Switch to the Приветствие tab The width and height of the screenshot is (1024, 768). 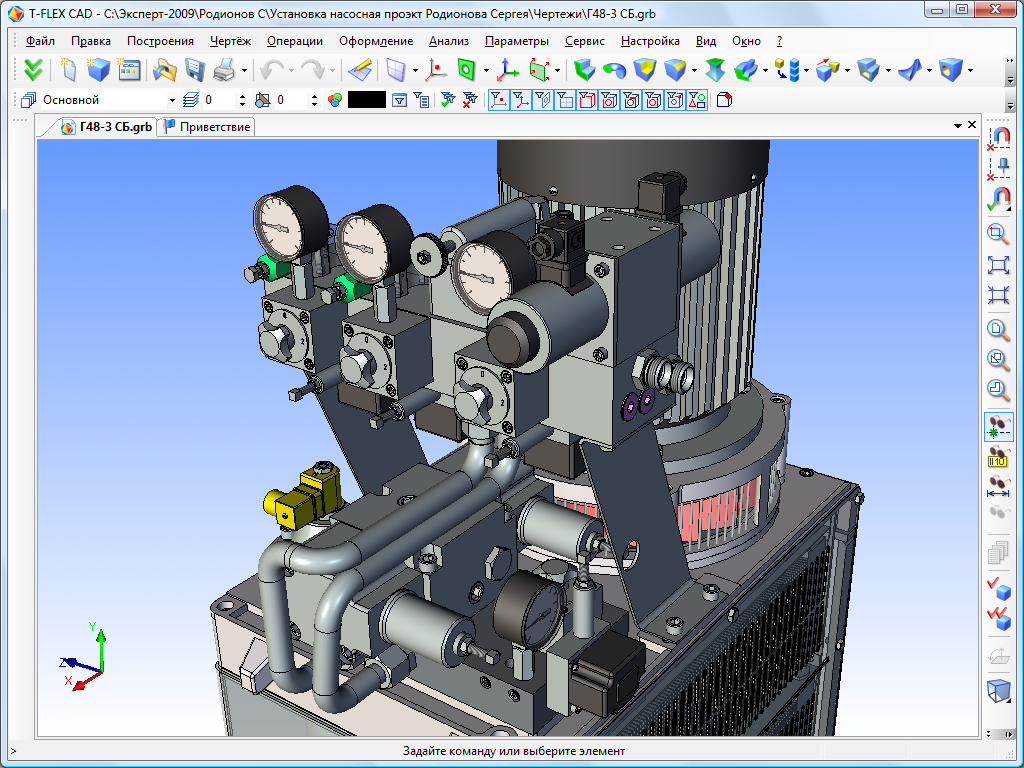[208, 126]
